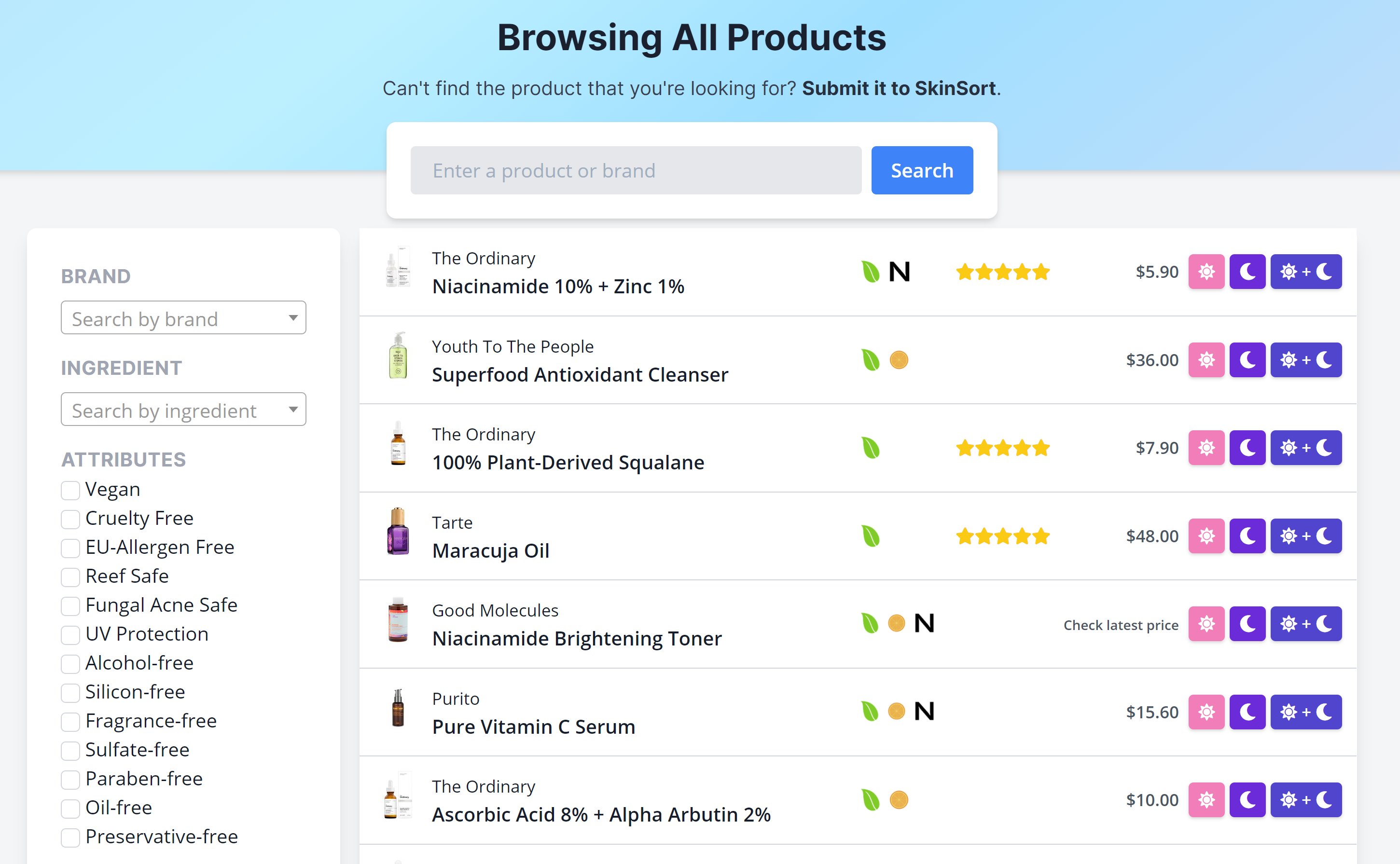Click the Tarte Maracuja Oil product thumbnail

[398, 532]
